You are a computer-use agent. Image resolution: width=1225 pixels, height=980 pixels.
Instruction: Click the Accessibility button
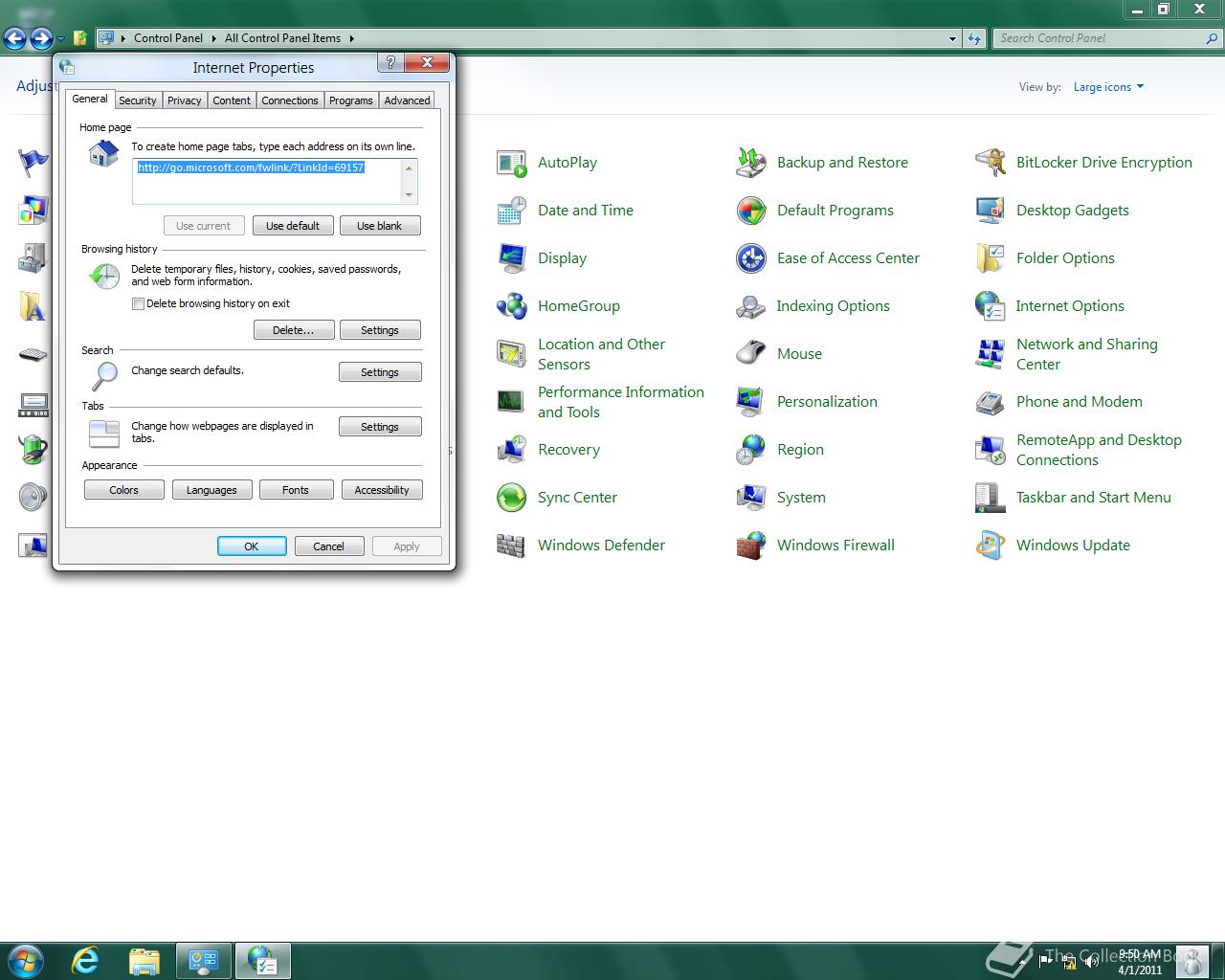(x=382, y=490)
